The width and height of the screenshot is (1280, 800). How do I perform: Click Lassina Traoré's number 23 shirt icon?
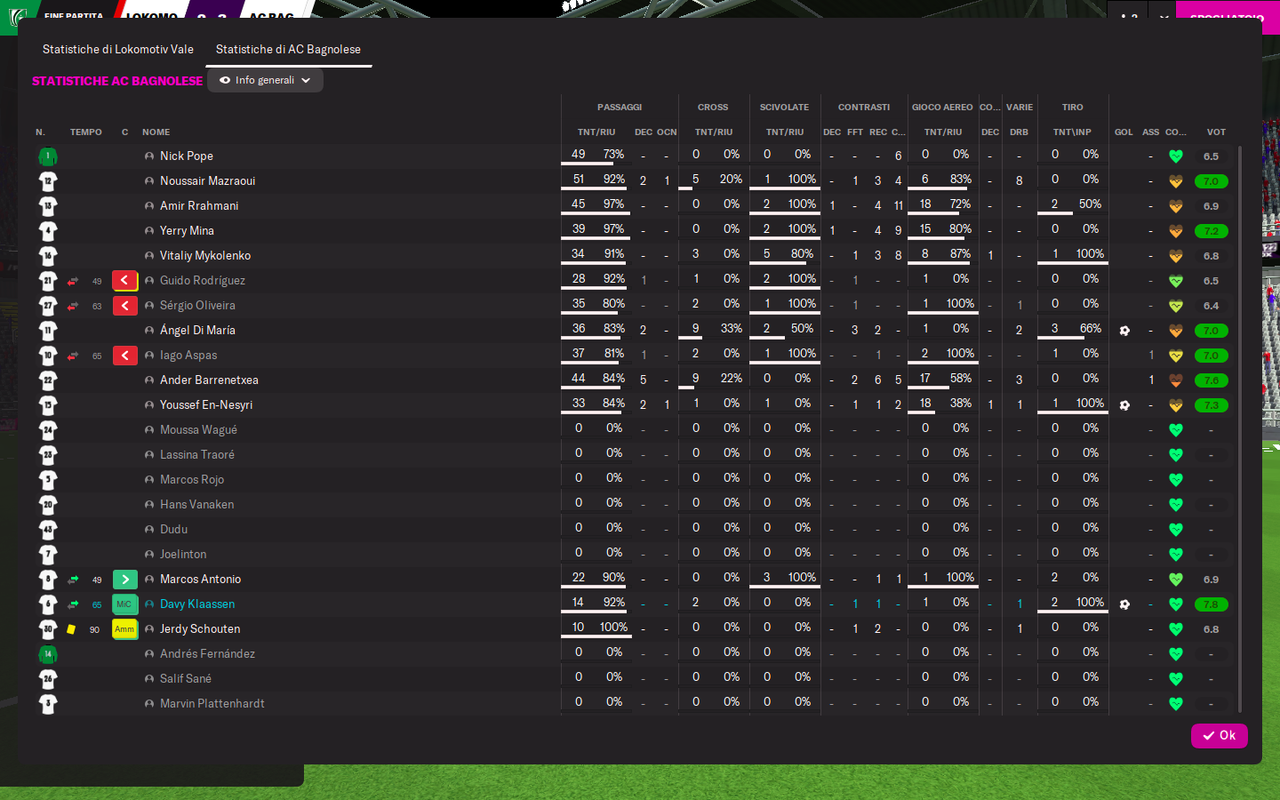coord(47,455)
